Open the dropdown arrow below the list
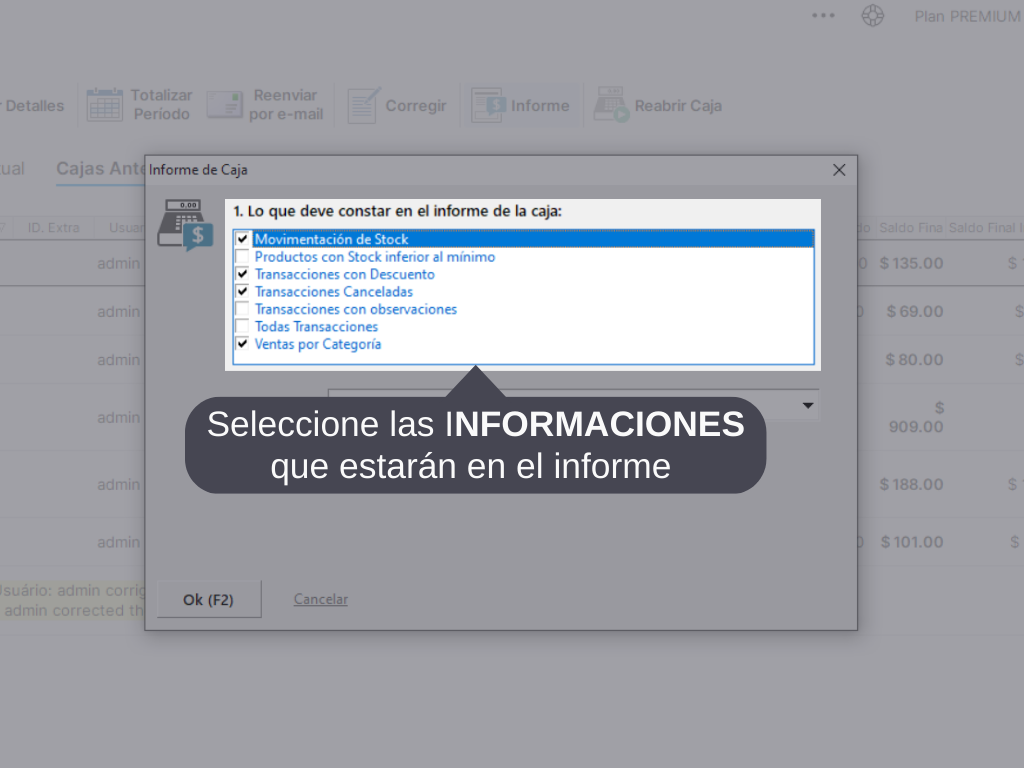The width and height of the screenshot is (1024, 768). pyautogui.click(x=808, y=406)
